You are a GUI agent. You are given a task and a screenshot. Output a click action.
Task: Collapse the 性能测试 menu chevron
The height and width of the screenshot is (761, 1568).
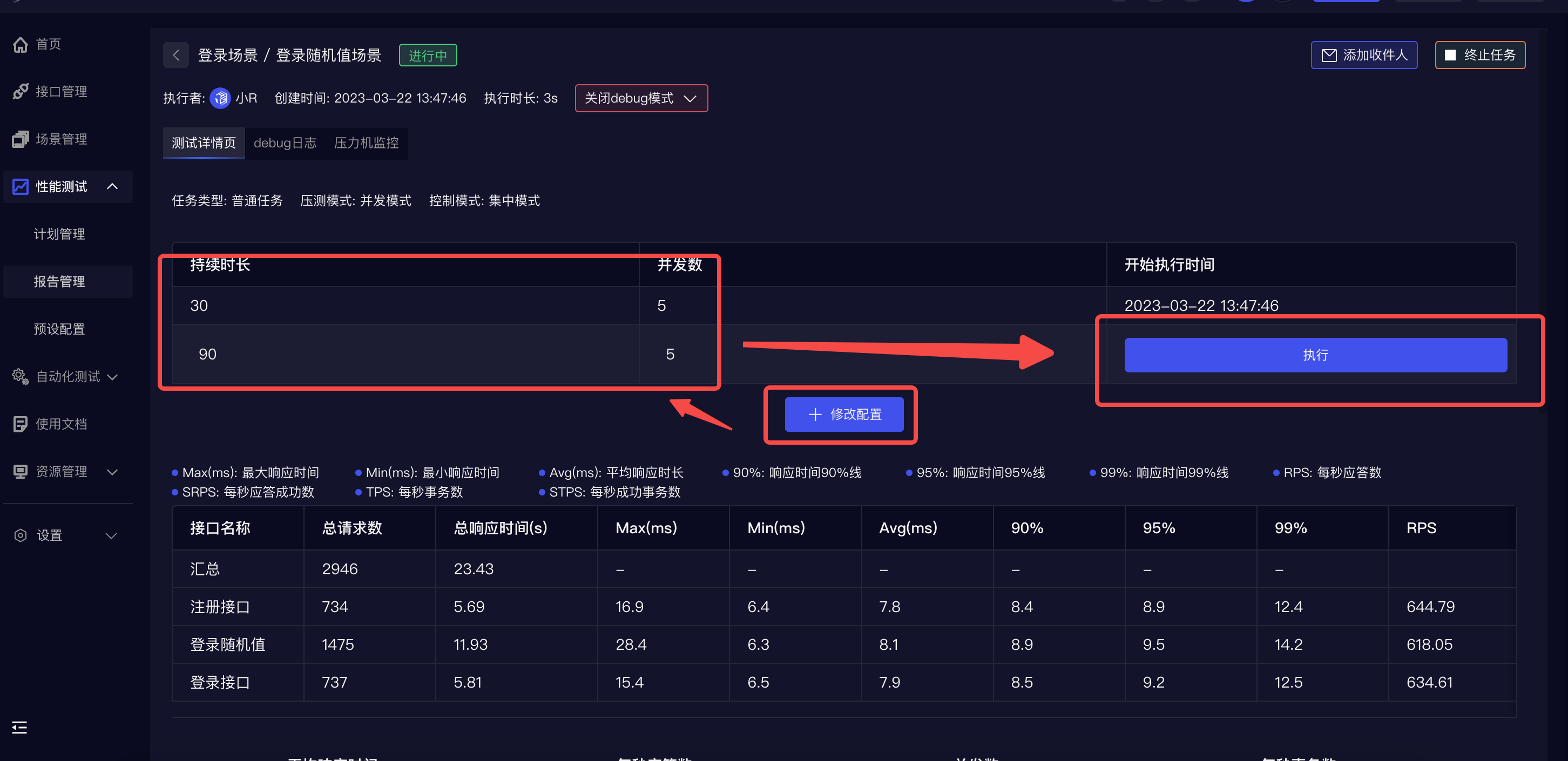click(112, 187)
